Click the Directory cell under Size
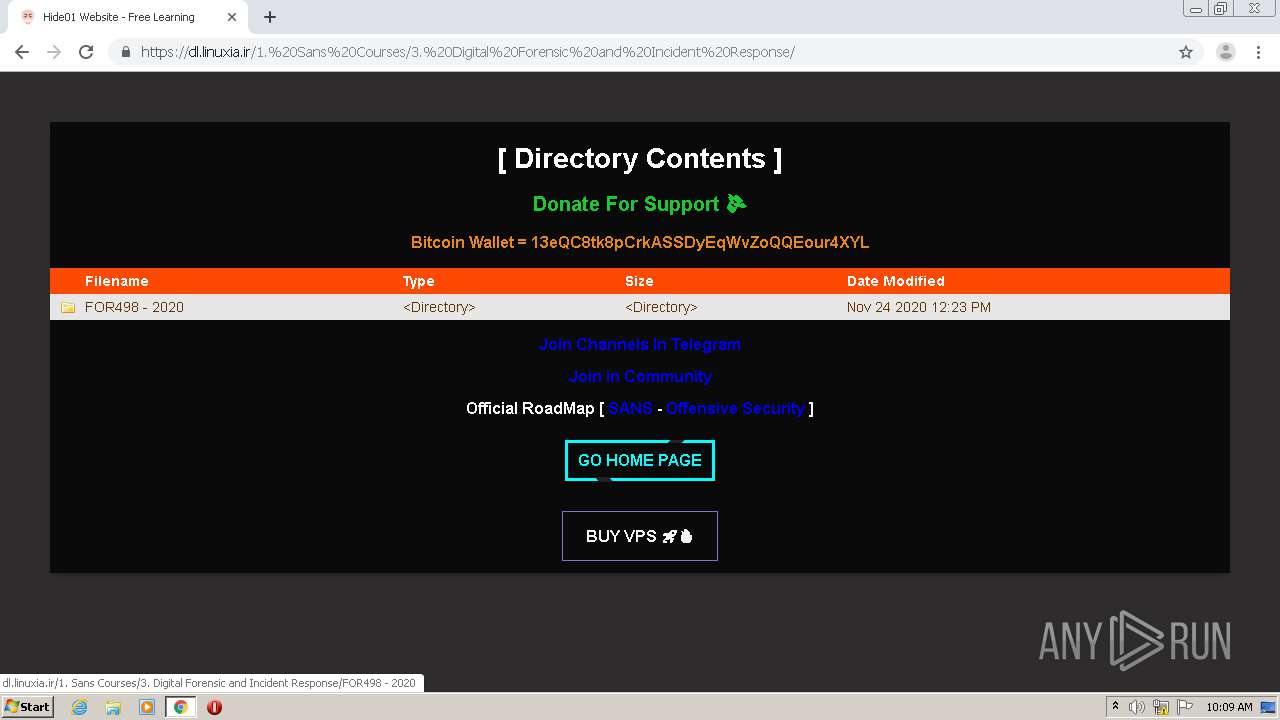The height and width of the screenshot is (720, 1280). [x=661, y=307]
